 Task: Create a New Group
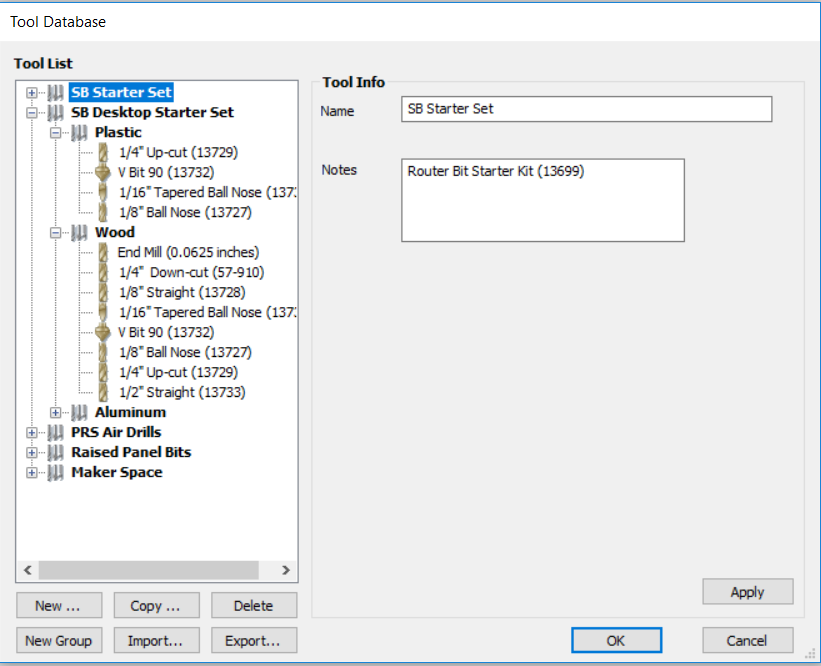[59, 640]
